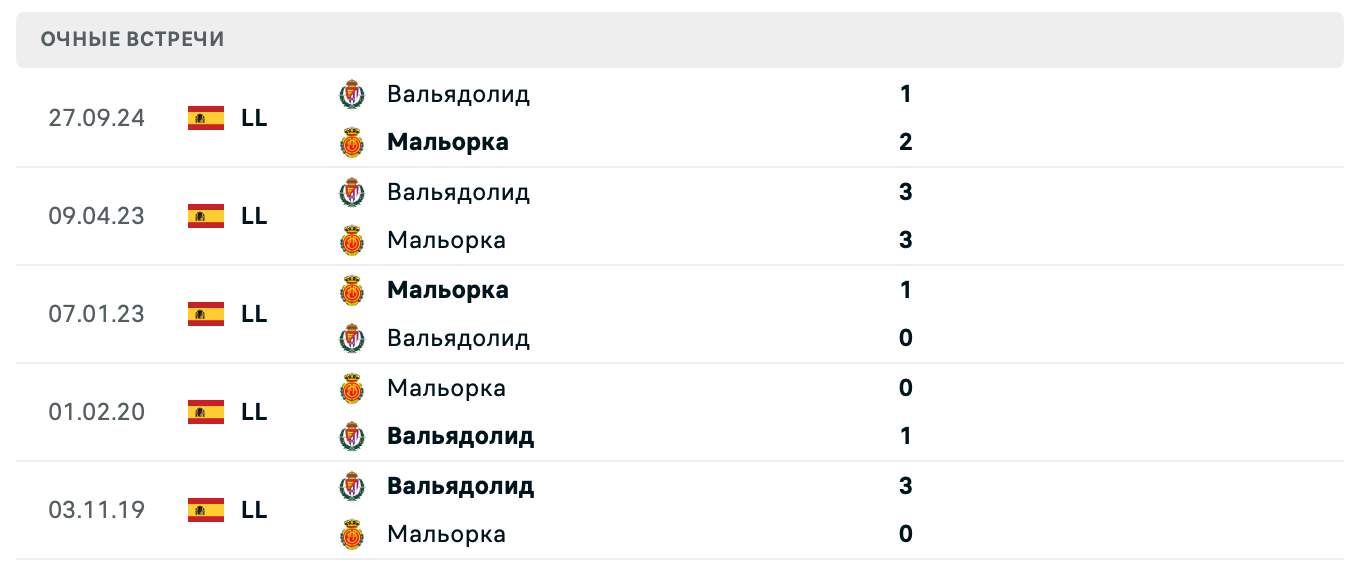Click Spain flag for 27.09.24 match

point(206,118)
